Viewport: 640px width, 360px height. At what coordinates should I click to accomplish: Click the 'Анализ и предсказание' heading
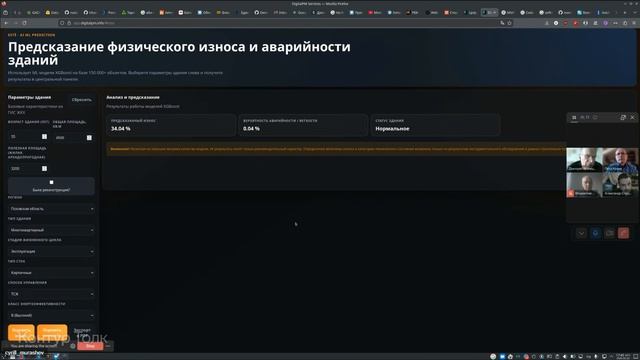click(133, 97)
